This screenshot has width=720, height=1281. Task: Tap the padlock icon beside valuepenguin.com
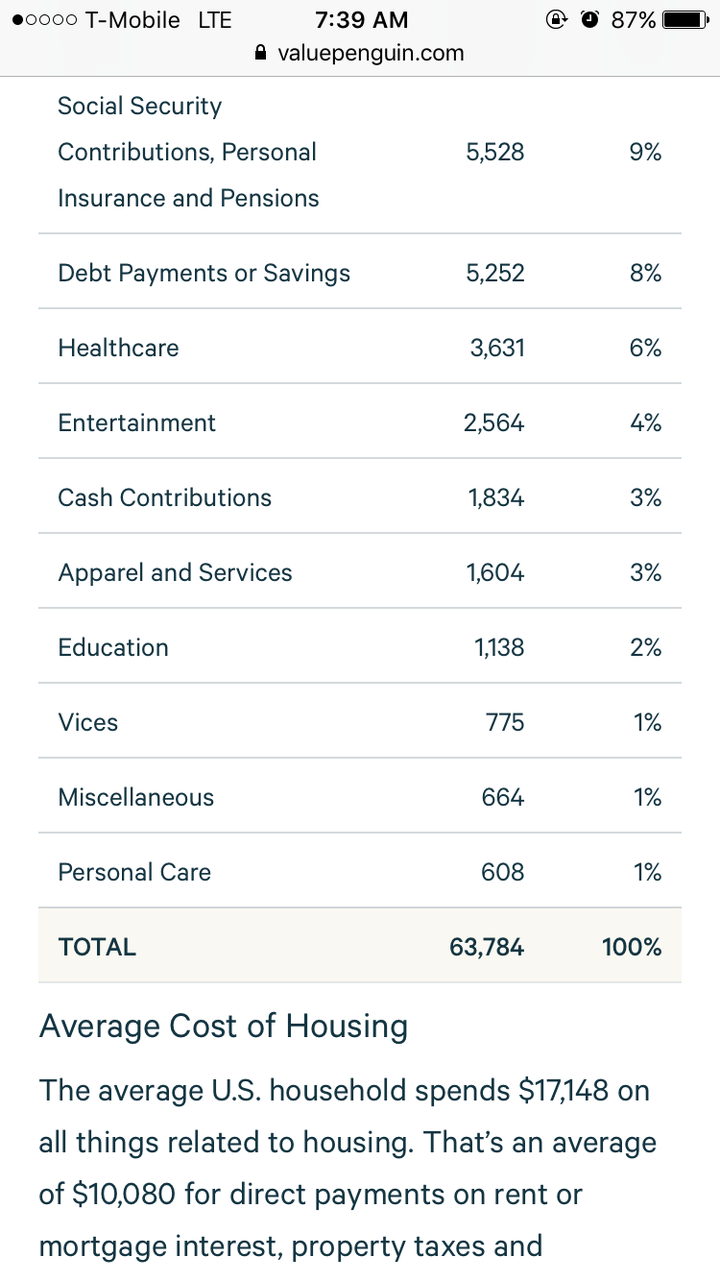click(262, 54)
